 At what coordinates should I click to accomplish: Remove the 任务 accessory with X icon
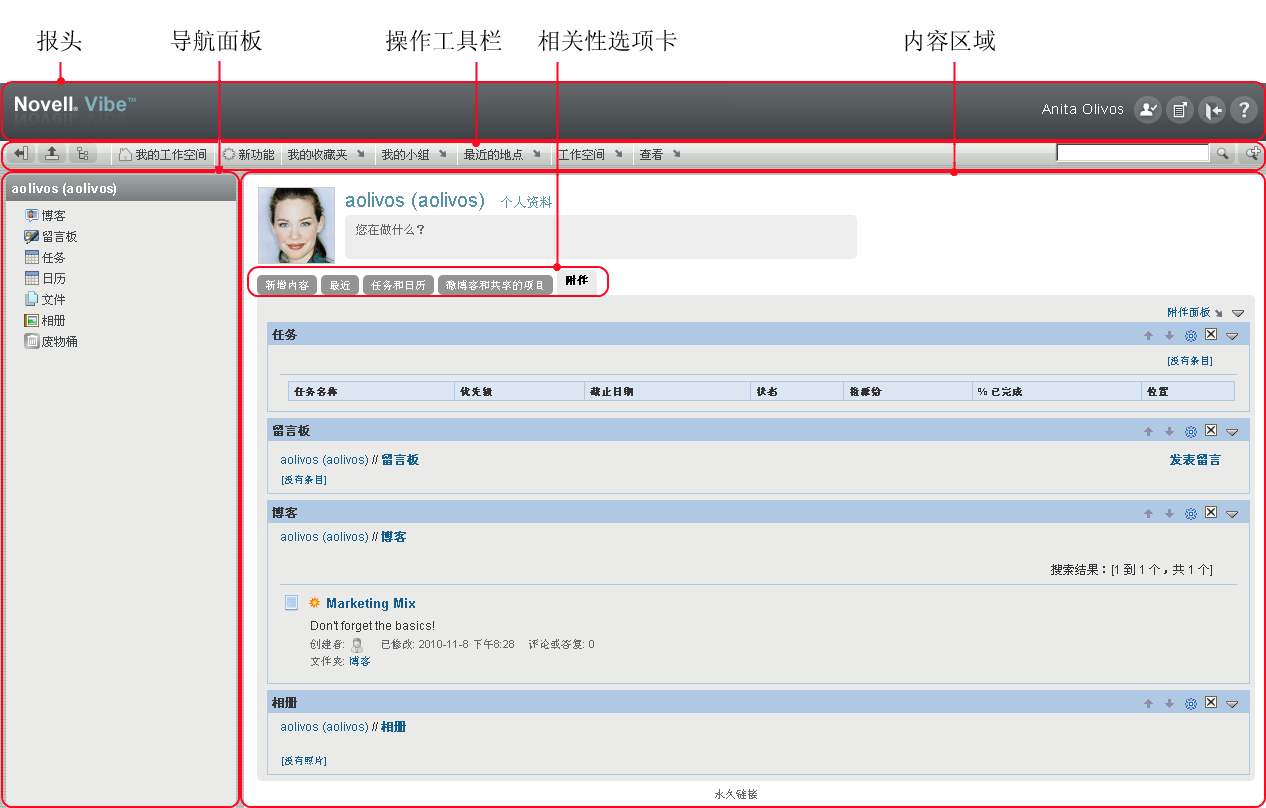1210,335
